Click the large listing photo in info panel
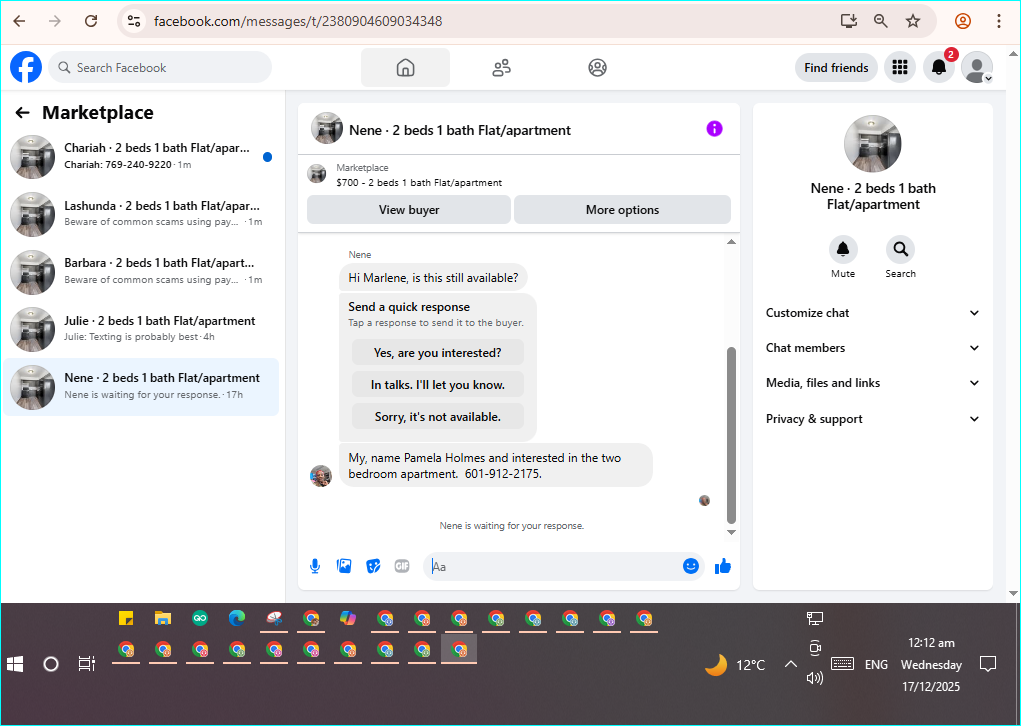This screenshot has height=726, width=1021. point(873,144)
